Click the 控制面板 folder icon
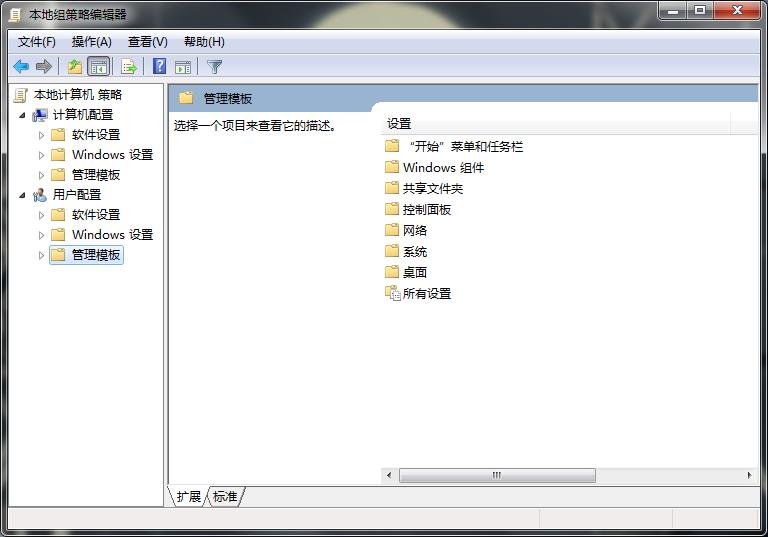The image size is (768, 537). pyautogui.click(x=392, y=209)
